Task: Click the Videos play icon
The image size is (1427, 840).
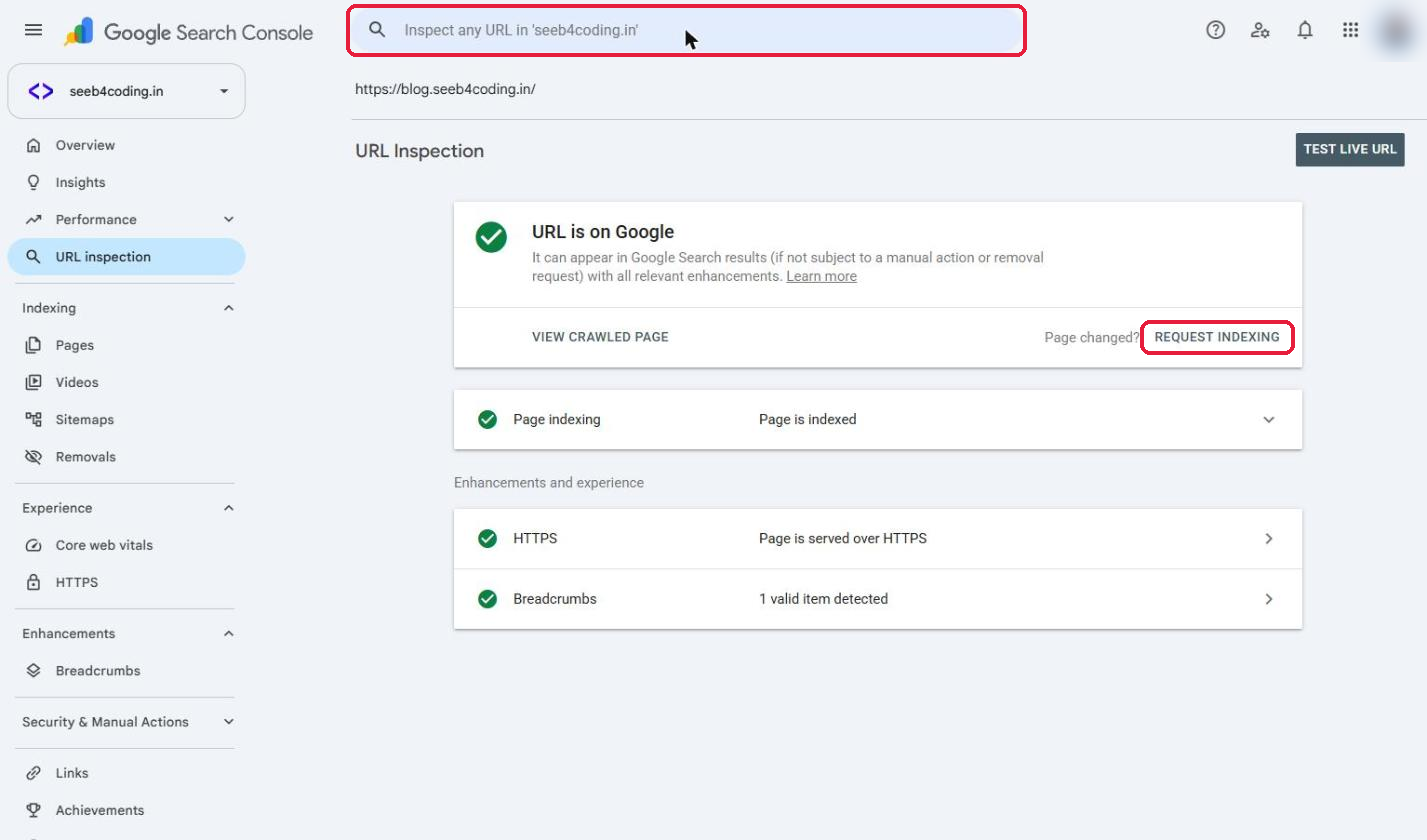Action: click(34, 382)
